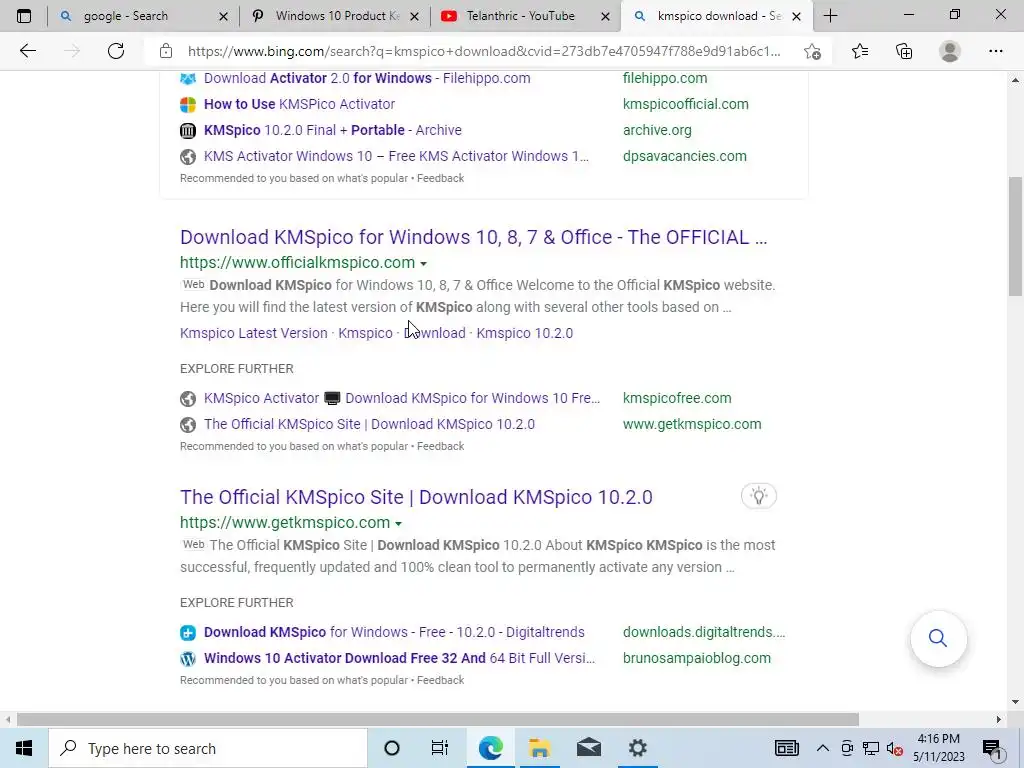This screenshot has height=768, width=1024.
Task: Open KMS Activator Windows 10 link
Action: coord(396,156)
